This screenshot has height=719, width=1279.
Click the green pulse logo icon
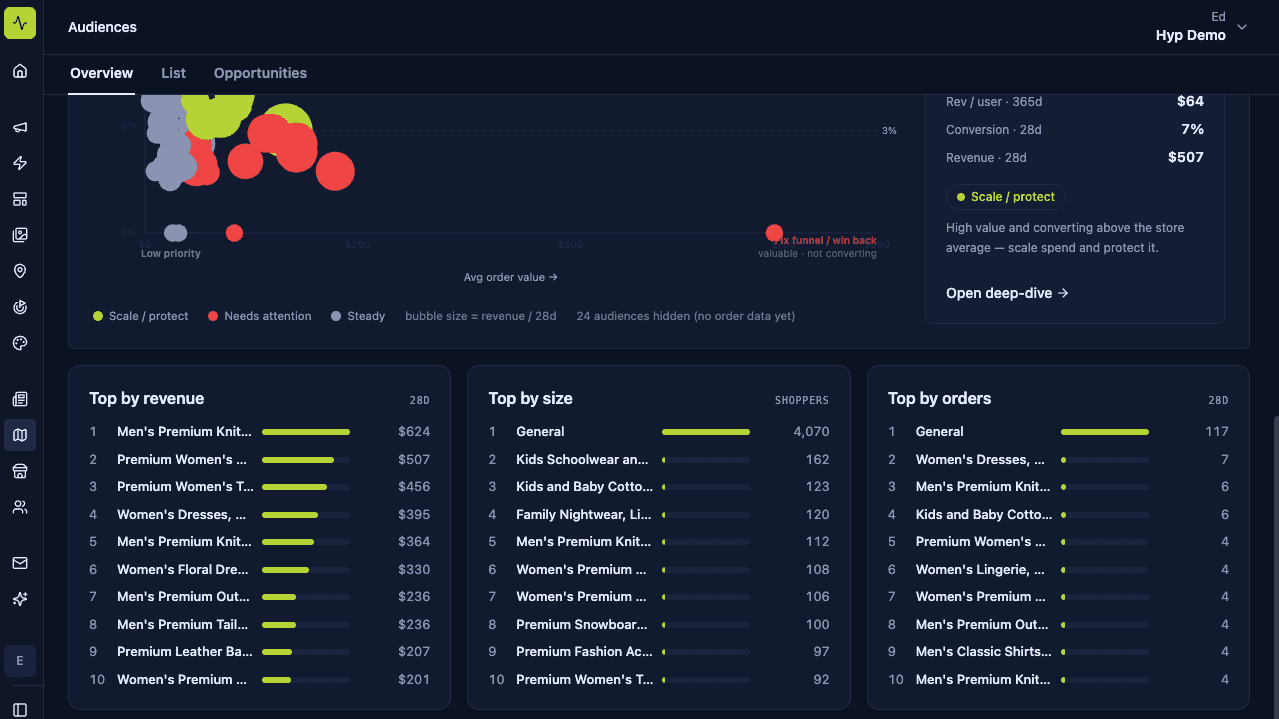coord(20,23)
